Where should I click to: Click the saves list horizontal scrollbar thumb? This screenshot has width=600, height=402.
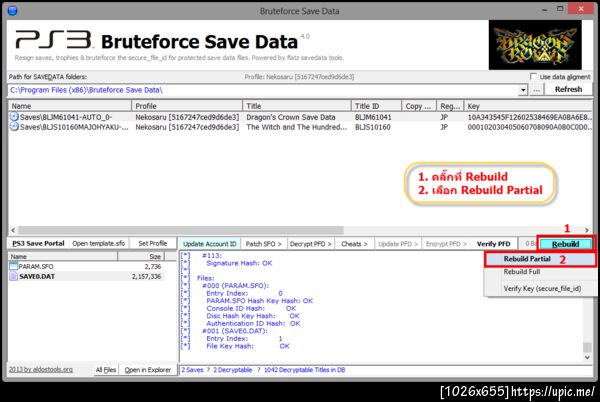pos(181,230)
